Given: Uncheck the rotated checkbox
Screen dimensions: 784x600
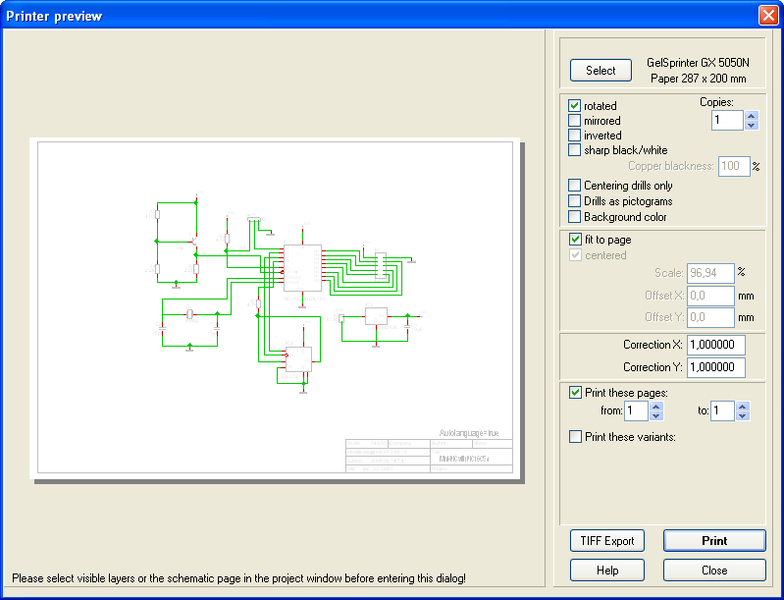Looking at the screenshot, I should pos(574,106).
